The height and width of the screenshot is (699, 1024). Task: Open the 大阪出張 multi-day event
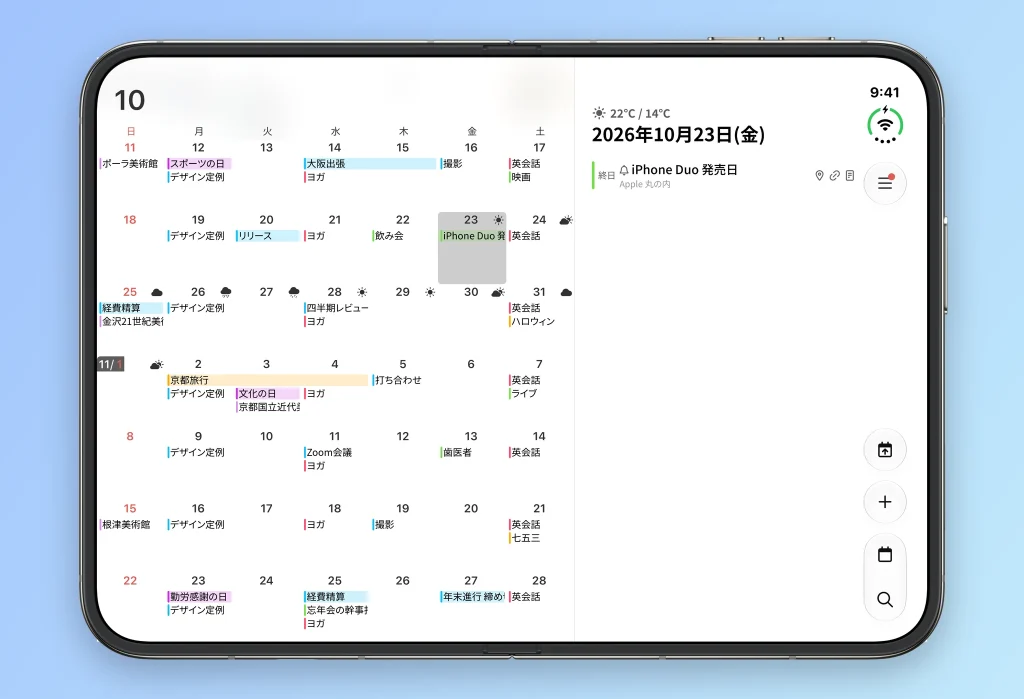coord(370,163)
